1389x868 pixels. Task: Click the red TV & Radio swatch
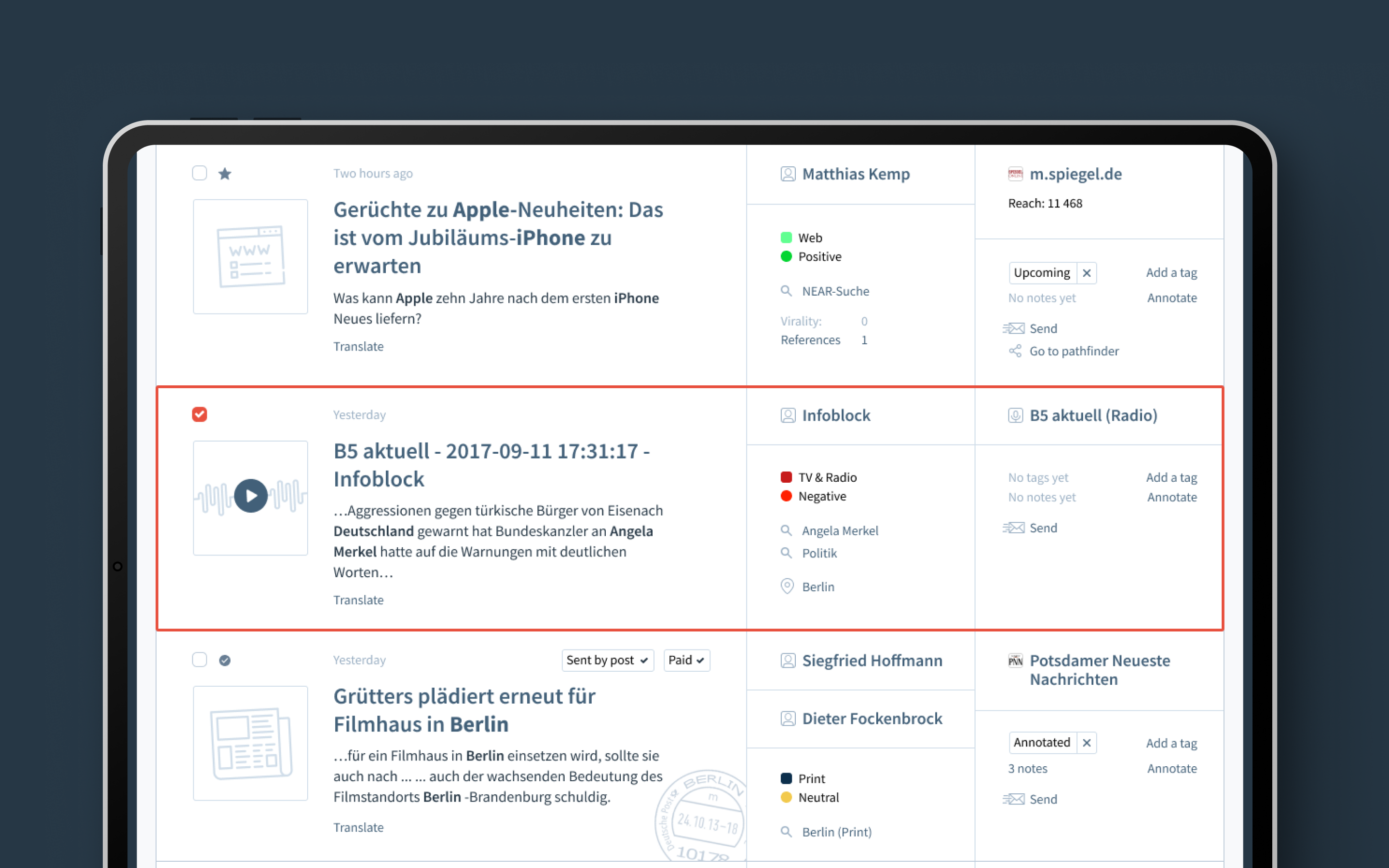point(786,477)
